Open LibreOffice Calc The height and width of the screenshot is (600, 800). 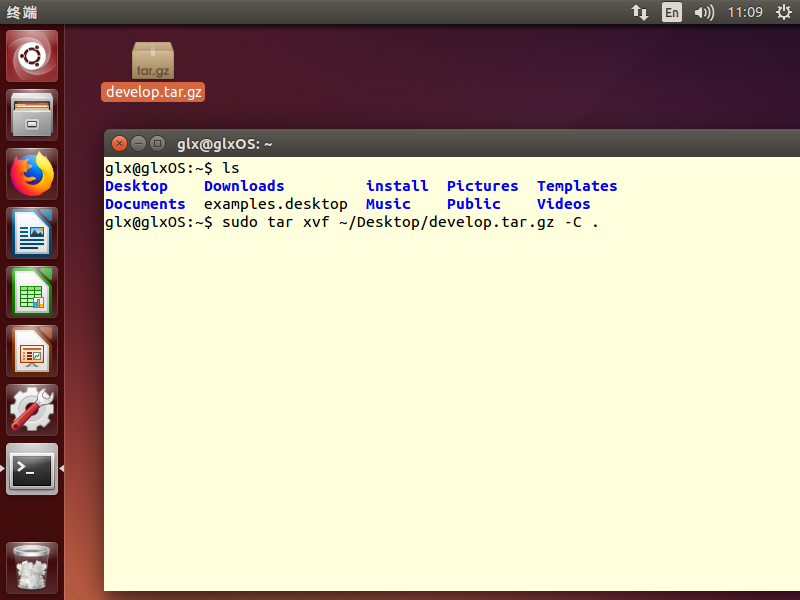click(32, 291)
